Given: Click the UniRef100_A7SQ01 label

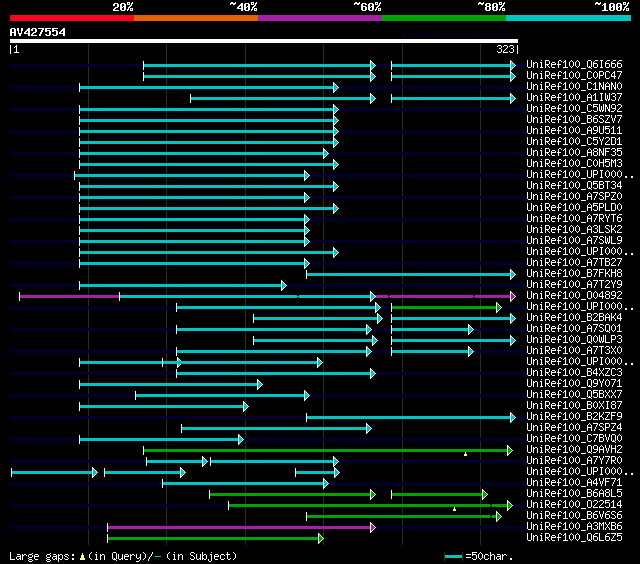Looking at the screenshot, I should click(x=574, y=329).
